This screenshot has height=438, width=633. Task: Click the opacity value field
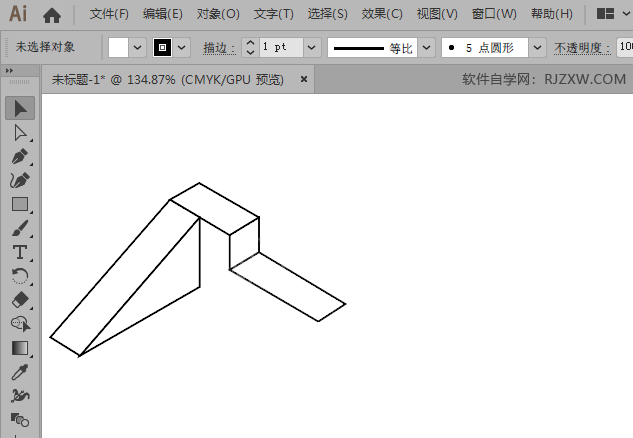tap(625, 48)
